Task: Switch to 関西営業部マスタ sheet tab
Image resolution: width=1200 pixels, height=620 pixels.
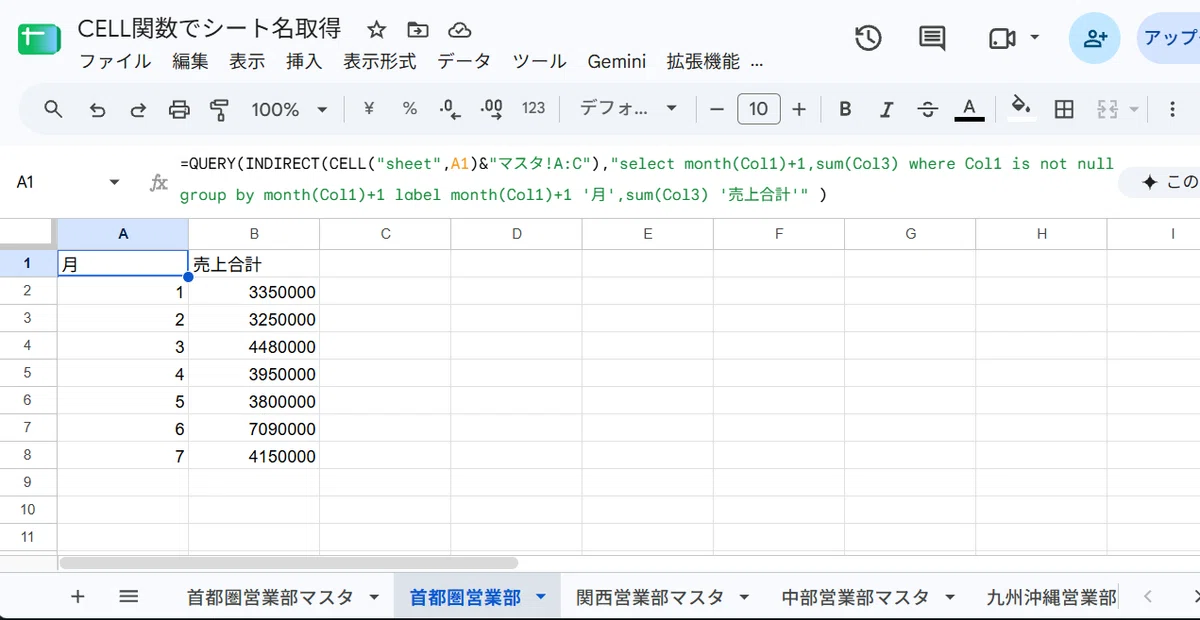Action: point(650,597)
